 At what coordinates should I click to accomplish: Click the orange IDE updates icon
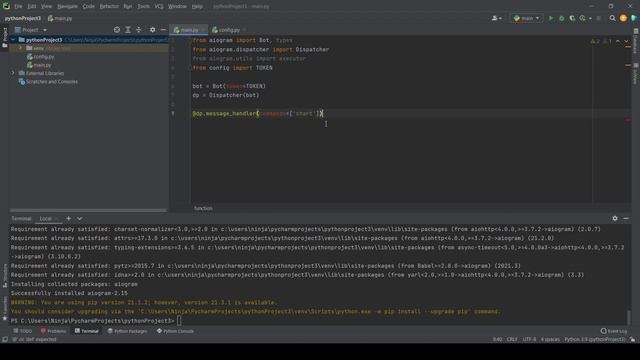[623, 18]
